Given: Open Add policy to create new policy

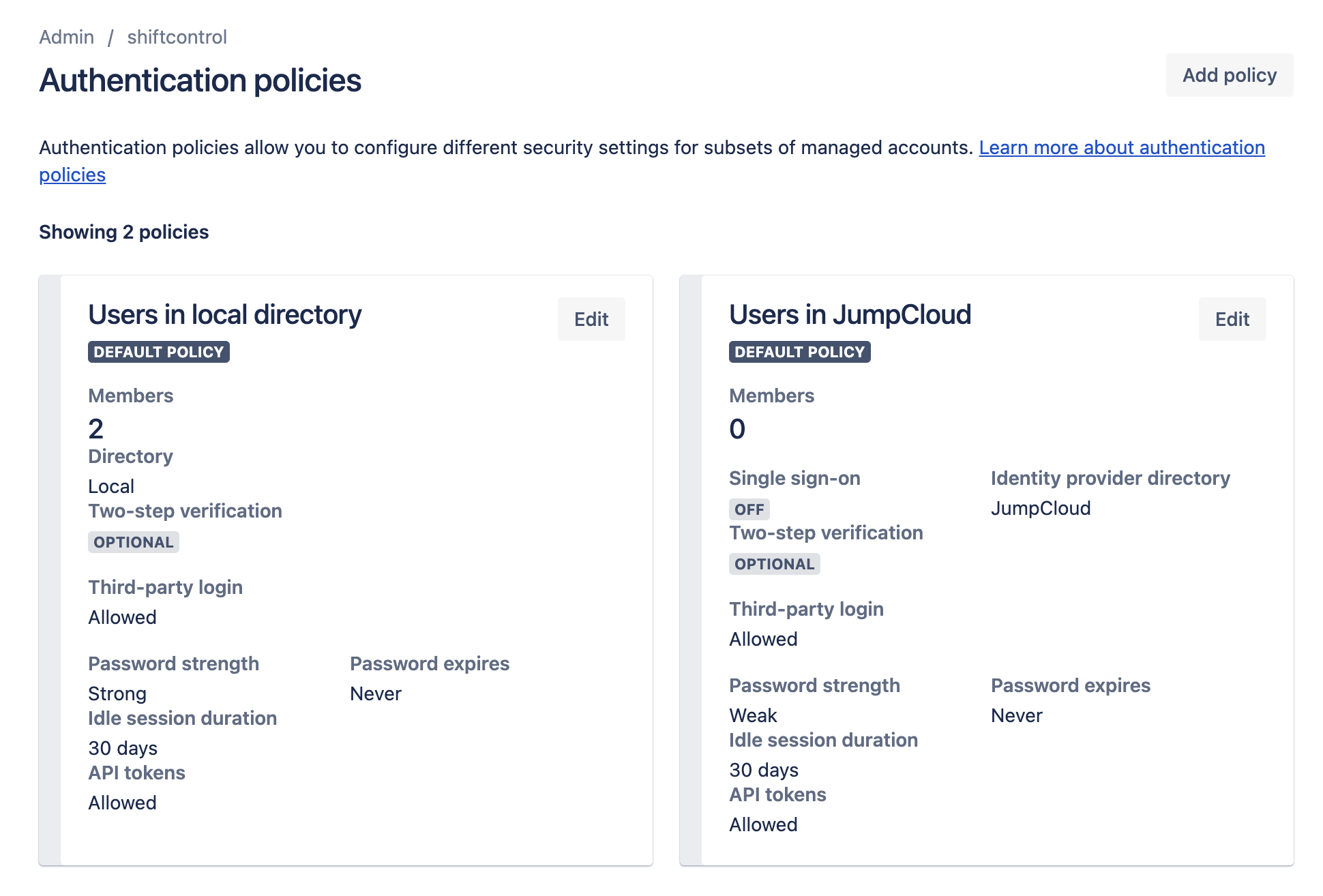Looking at the screenshot, I should [x=1228, y=75].
